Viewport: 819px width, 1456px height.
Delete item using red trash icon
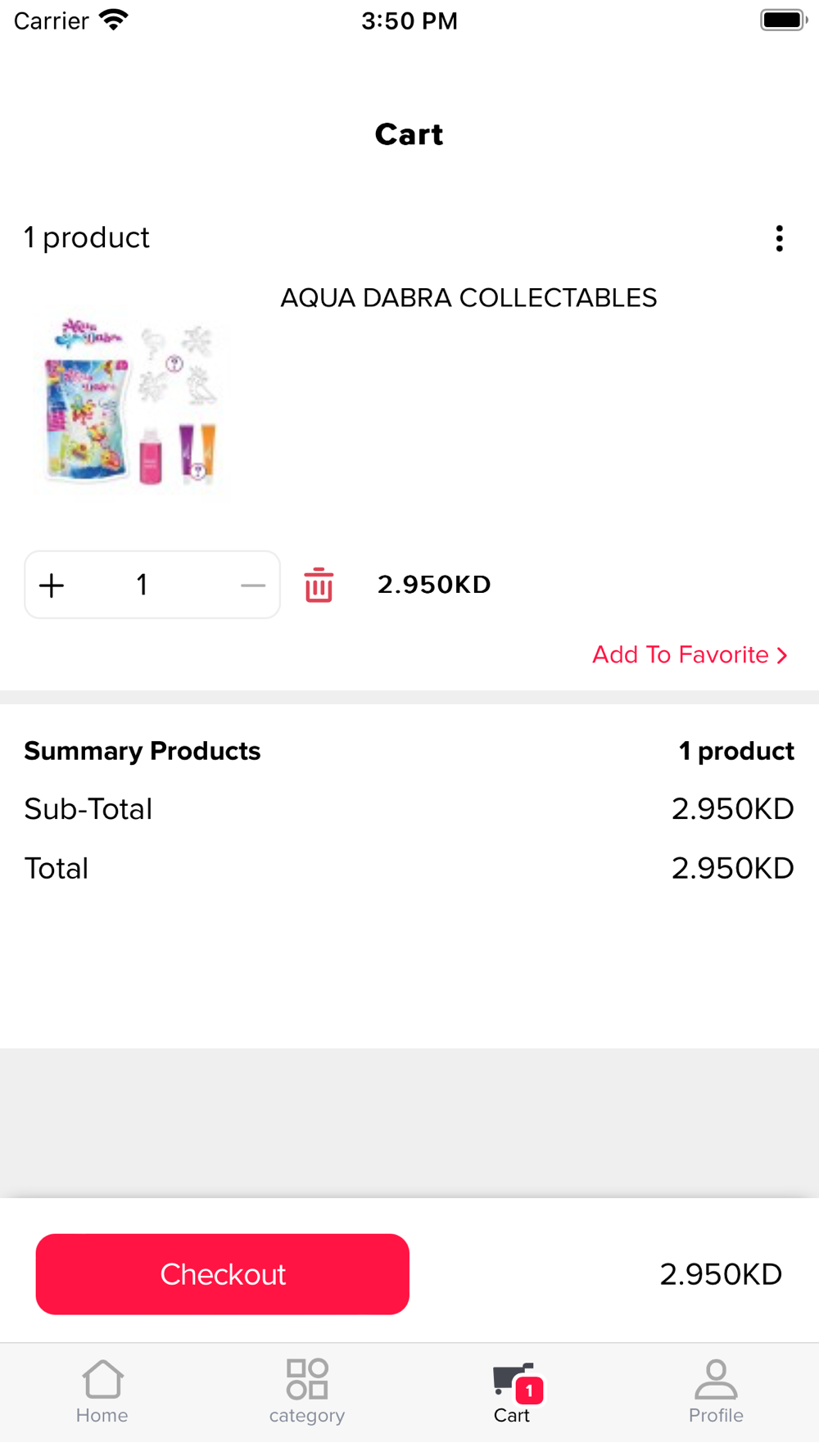pos(319,586)
